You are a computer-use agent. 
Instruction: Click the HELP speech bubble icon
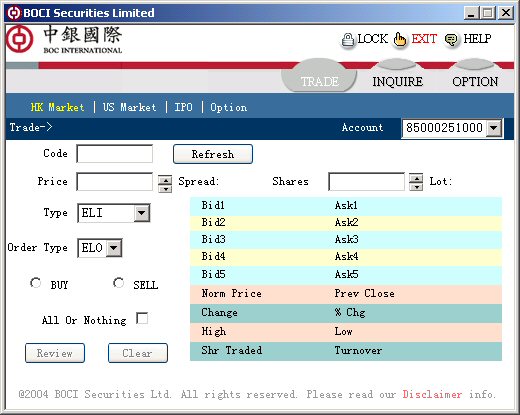coord(452,41)
